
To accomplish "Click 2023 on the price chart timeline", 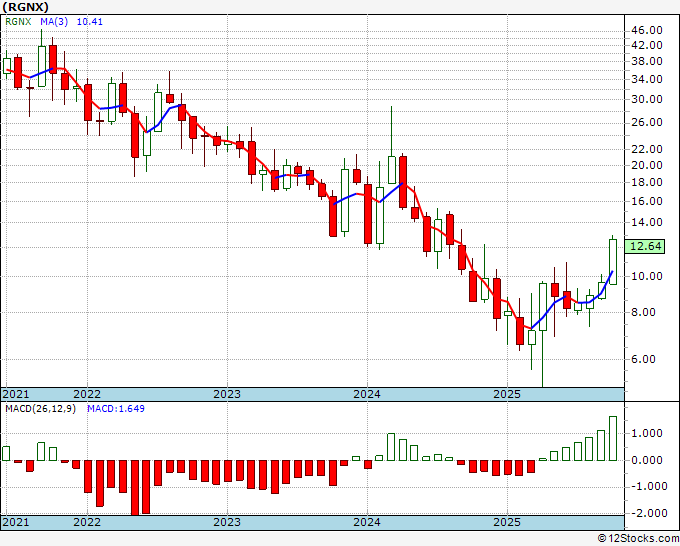I will (227, 394).
